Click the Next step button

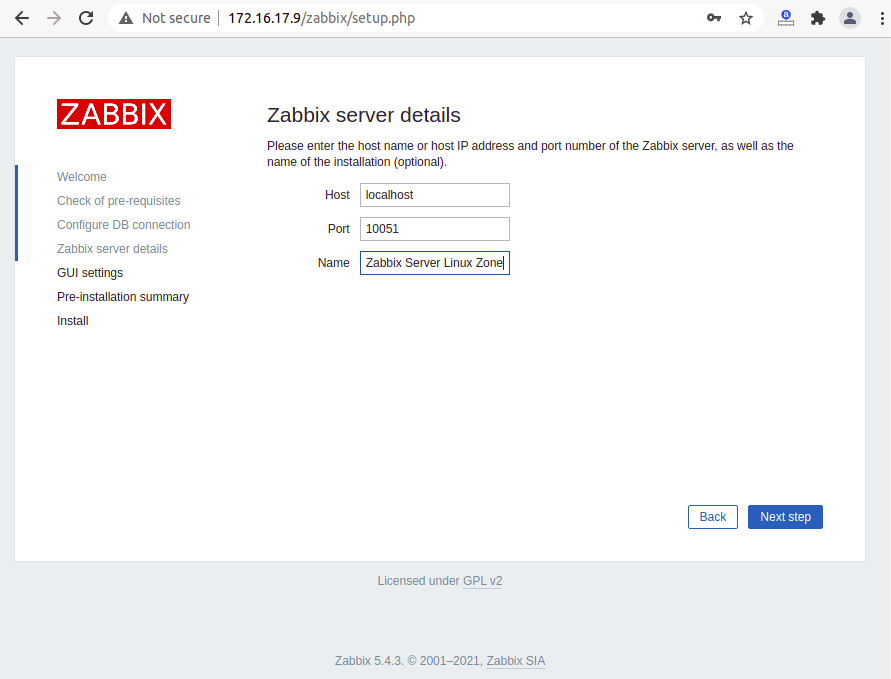click(785, 517)
